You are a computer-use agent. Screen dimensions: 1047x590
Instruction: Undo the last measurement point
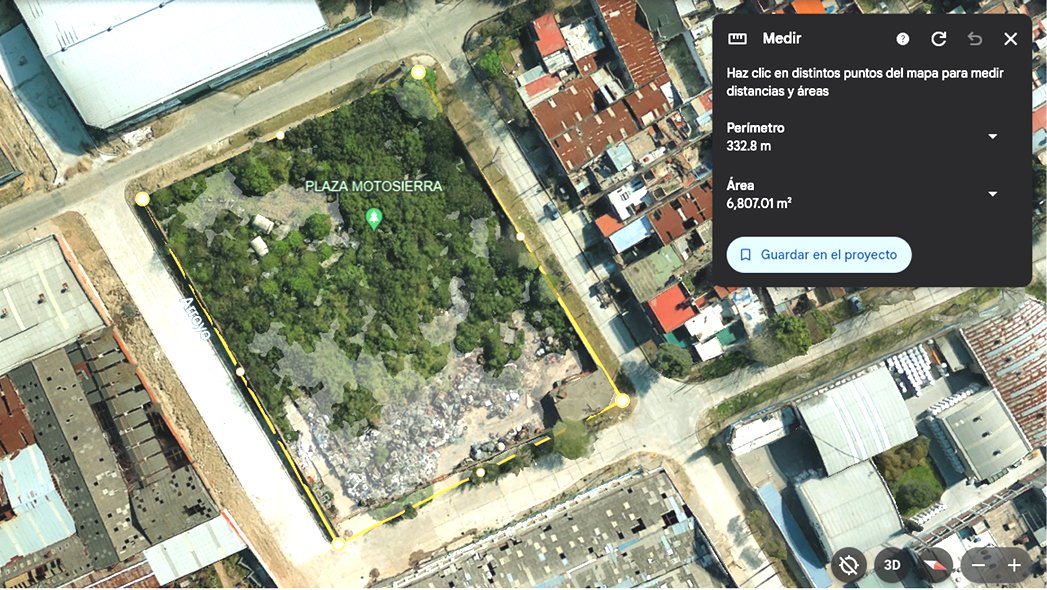point(975,39)
